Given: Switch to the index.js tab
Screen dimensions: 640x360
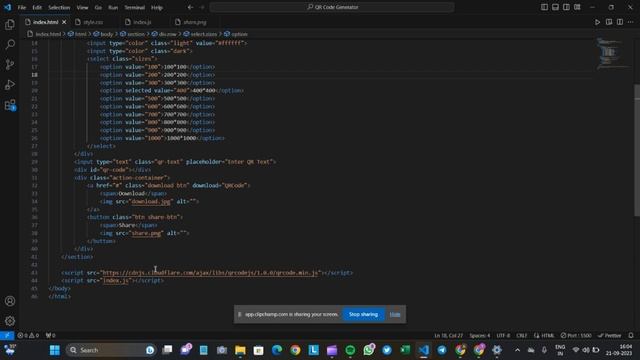Looking at the screenshot, I should [142, 22].
